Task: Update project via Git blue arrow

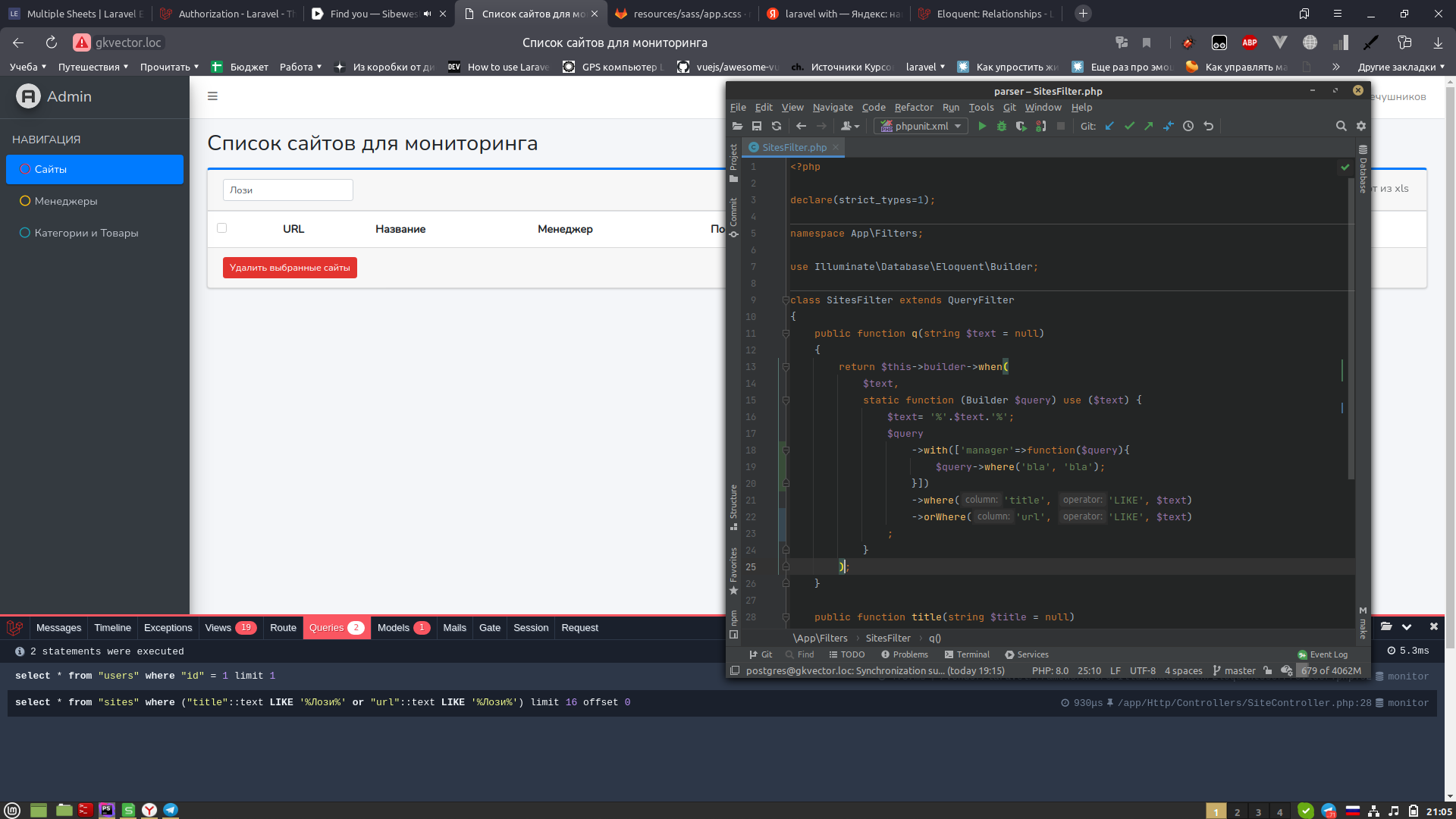Action: [x=1109, y=127]
